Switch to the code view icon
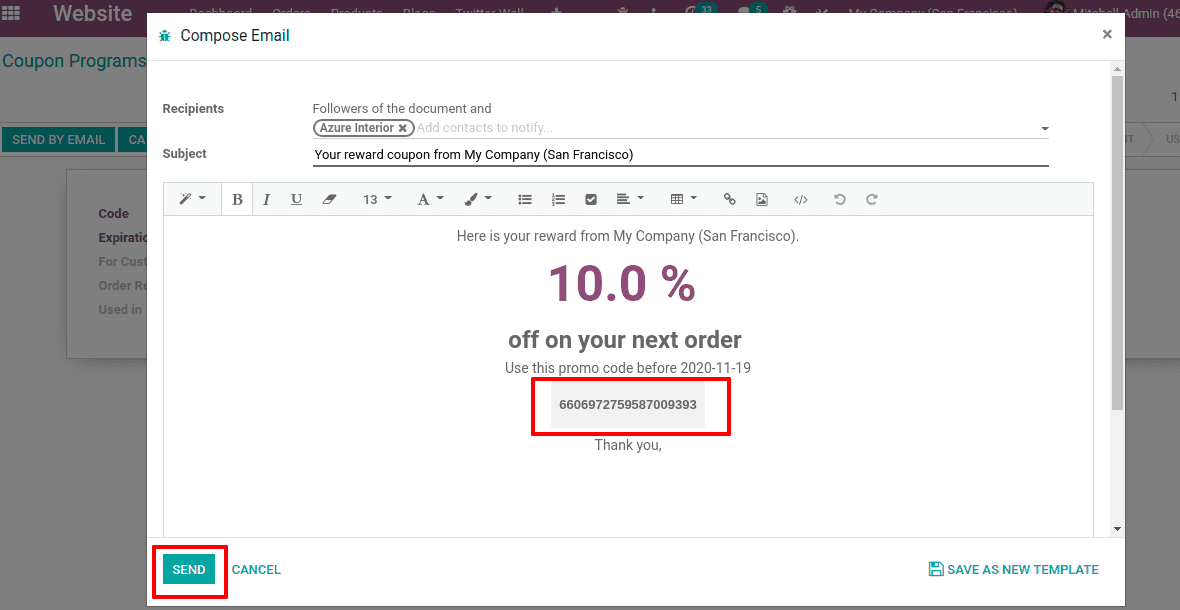The height and width of the screenshot is (610, 1180). [801, 199]
